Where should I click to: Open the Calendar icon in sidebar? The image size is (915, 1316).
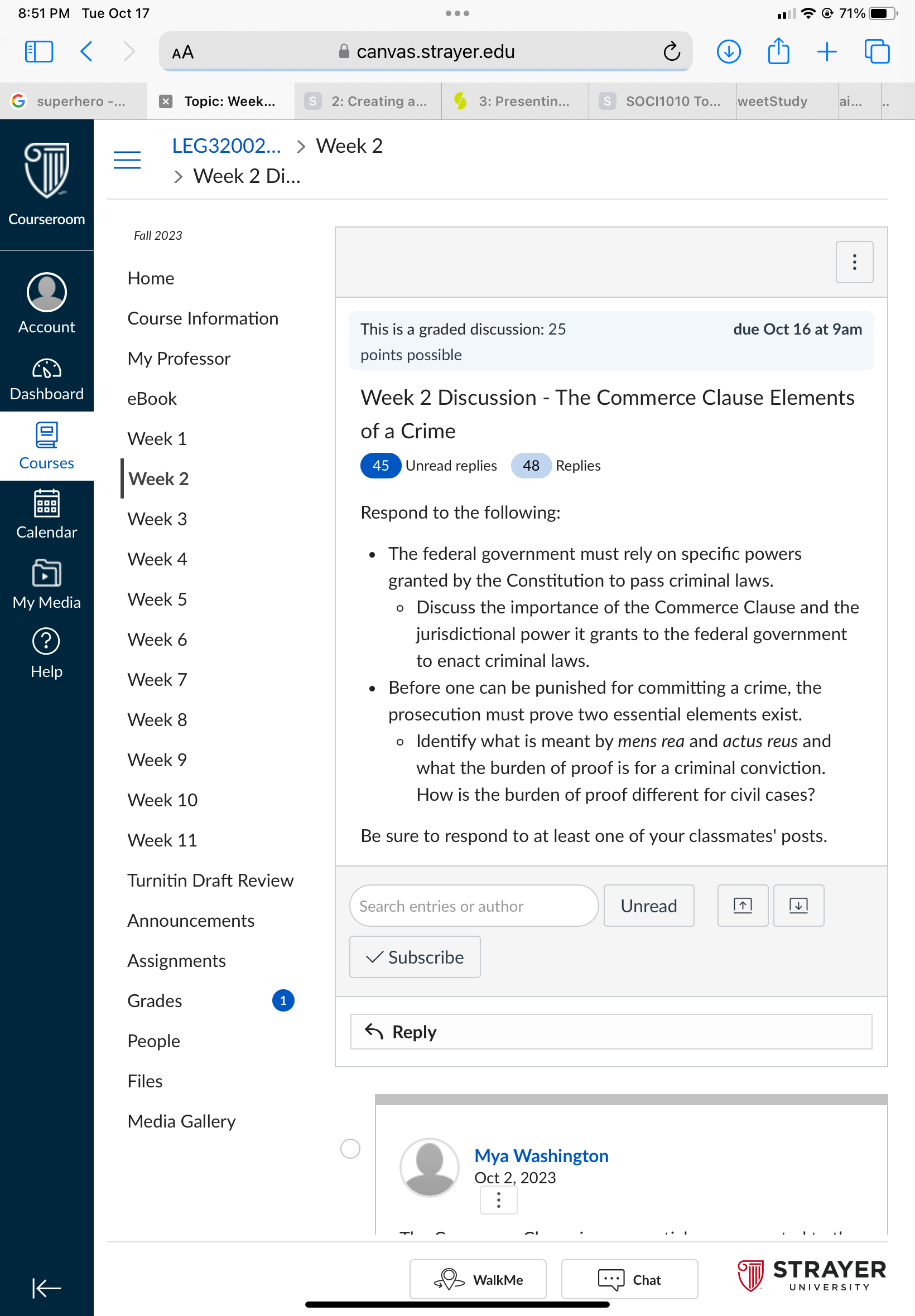[x=46, y=503]
